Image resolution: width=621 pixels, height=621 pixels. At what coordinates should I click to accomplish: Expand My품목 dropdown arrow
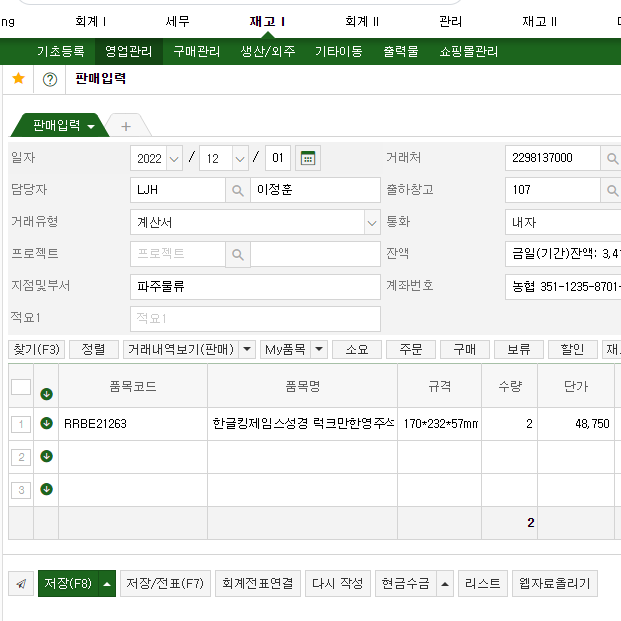tap(319, 349)
